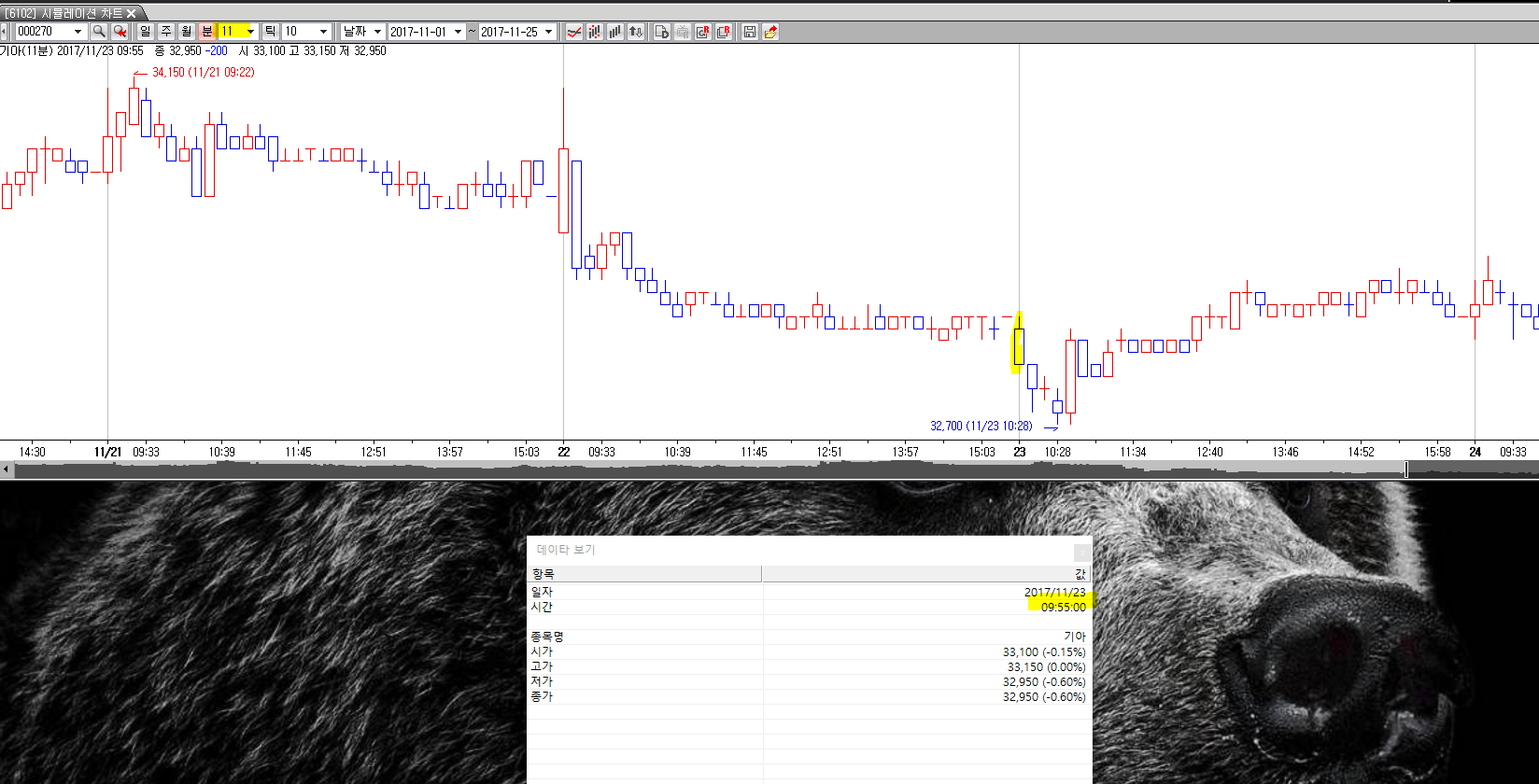Click the red candlestick chart type icon
Image resolution: width=1539 pixels, height=784 pixels.
click(x=595, y=32)
